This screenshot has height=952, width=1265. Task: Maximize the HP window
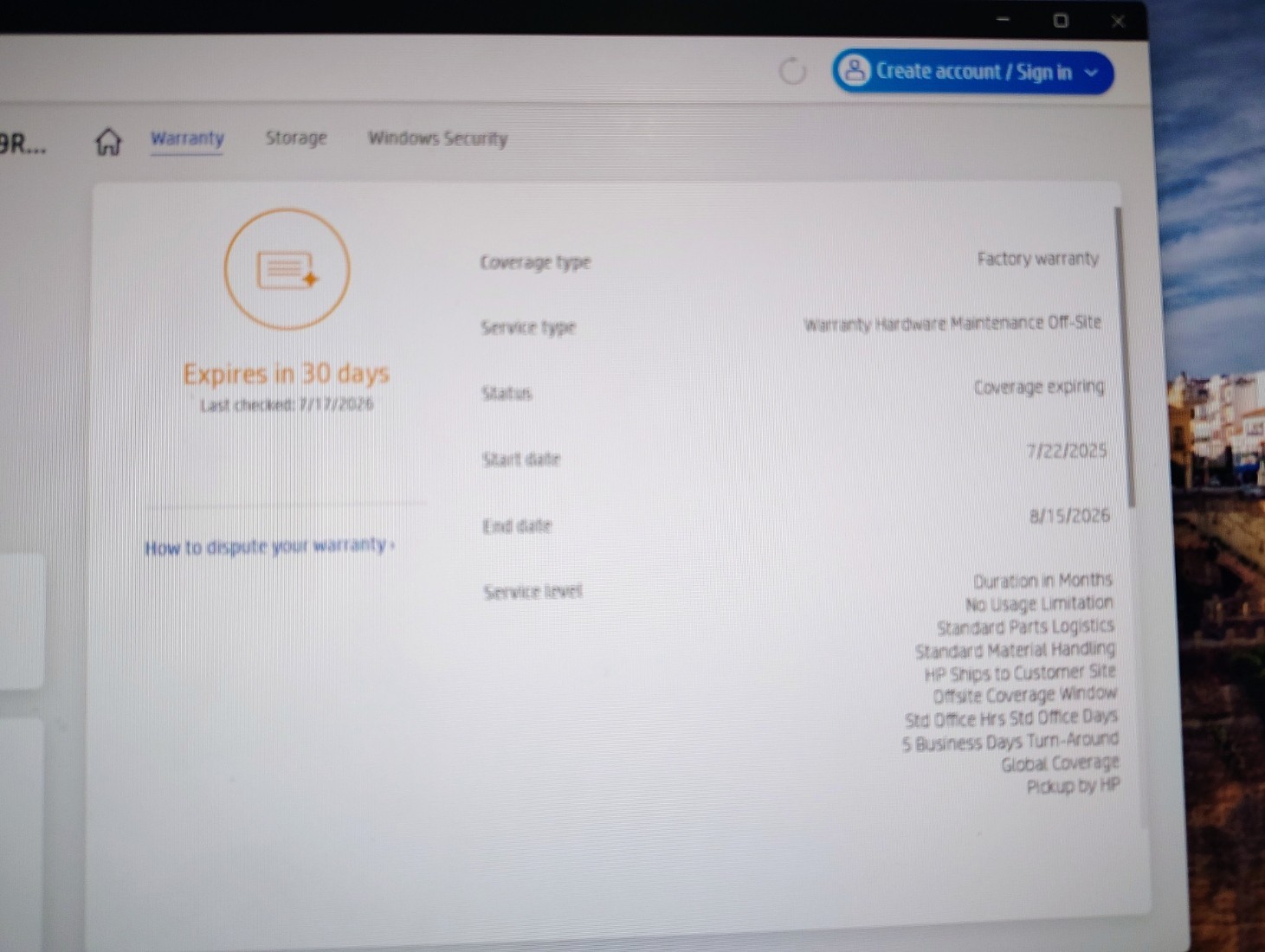pos(1061,20)
